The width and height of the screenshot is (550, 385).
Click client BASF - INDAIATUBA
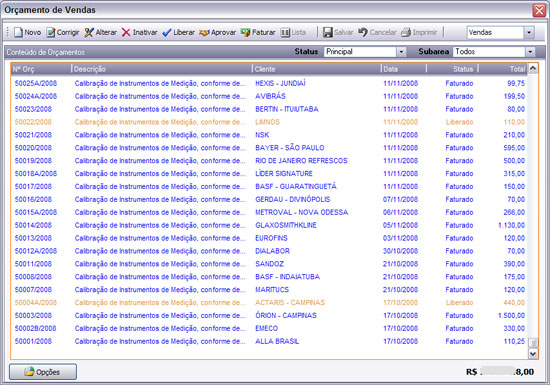point(287,277)
